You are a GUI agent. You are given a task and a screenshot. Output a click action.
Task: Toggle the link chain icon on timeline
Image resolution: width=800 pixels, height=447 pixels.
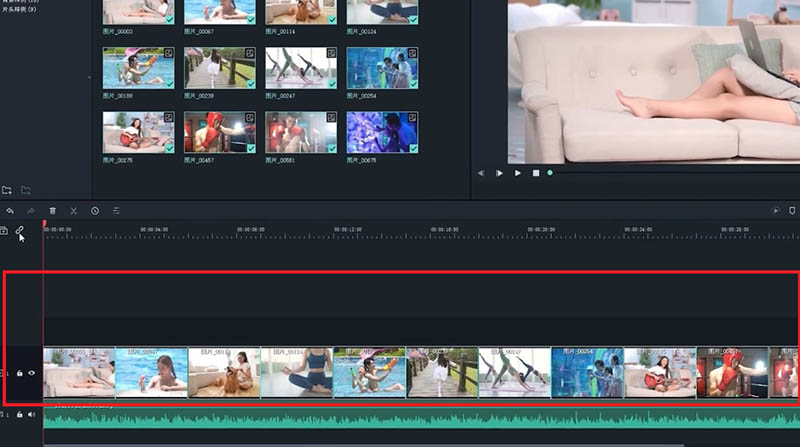coord(19,231)
